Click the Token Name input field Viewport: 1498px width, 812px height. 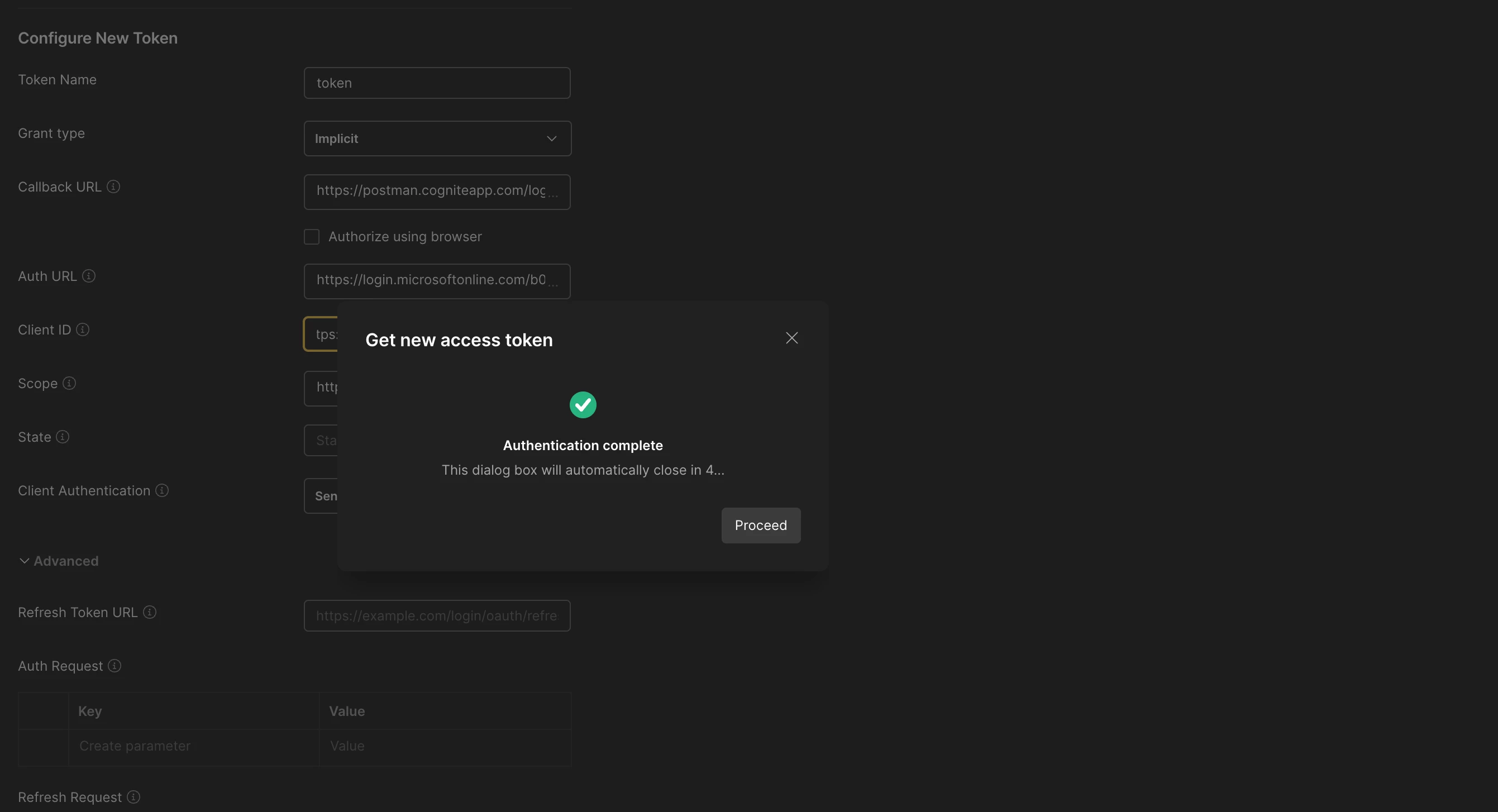tap(437, 83)
